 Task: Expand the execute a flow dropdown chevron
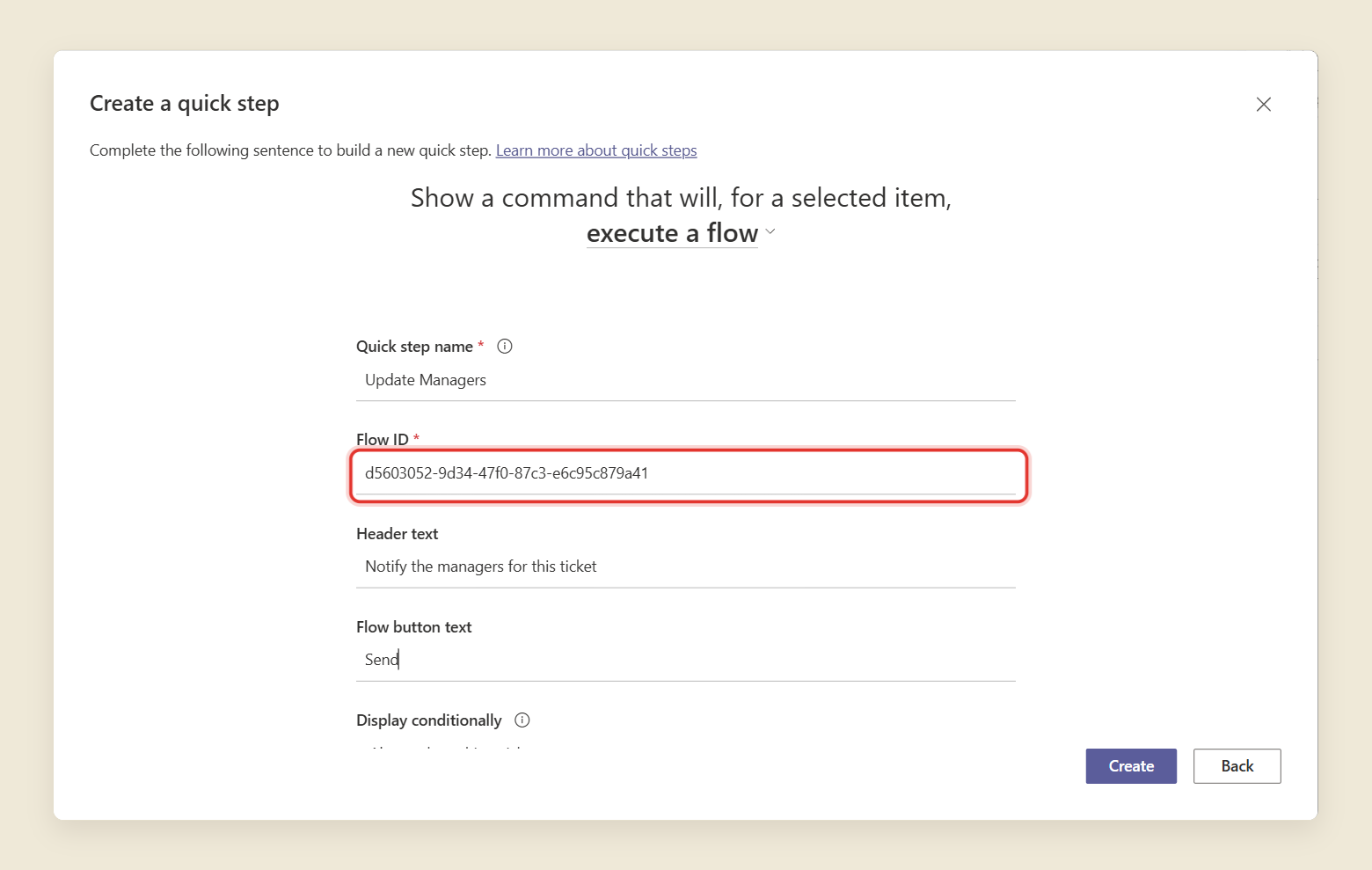(x=770, y=231)
